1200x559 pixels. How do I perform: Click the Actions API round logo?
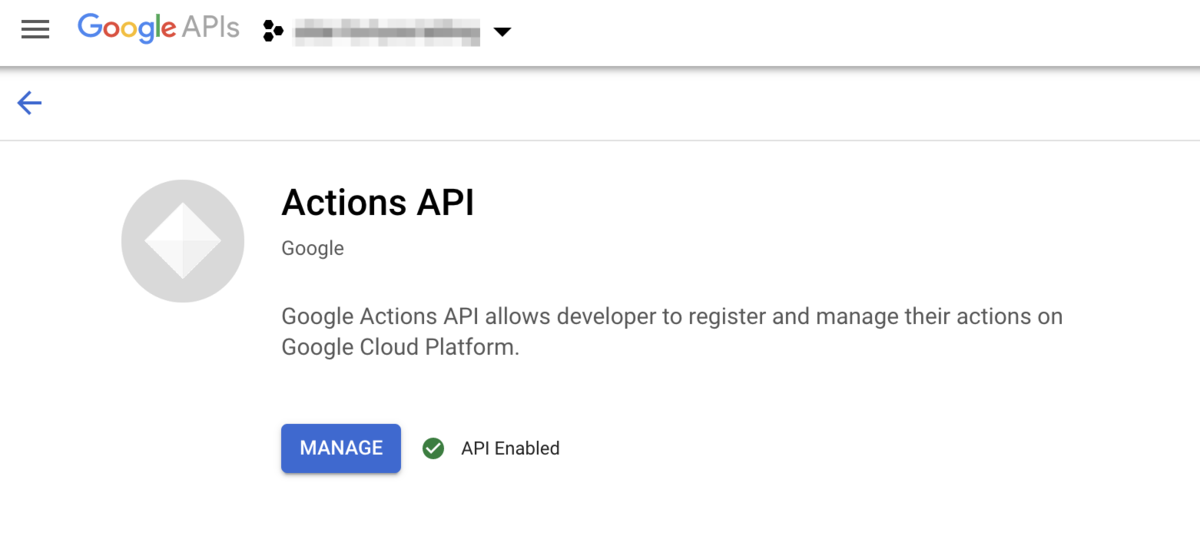183,241
